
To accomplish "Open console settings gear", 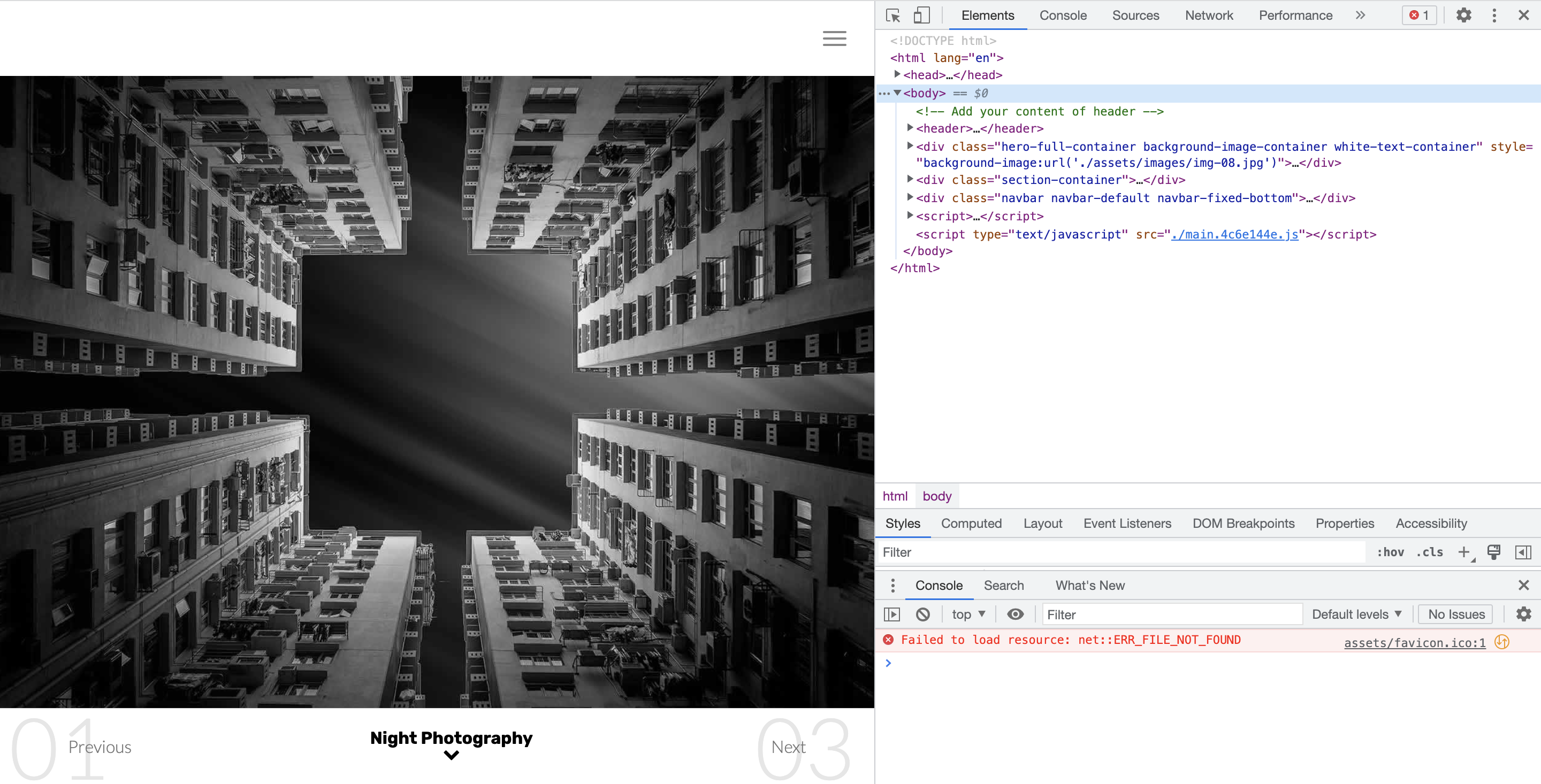I will [x=1523, y=614].
